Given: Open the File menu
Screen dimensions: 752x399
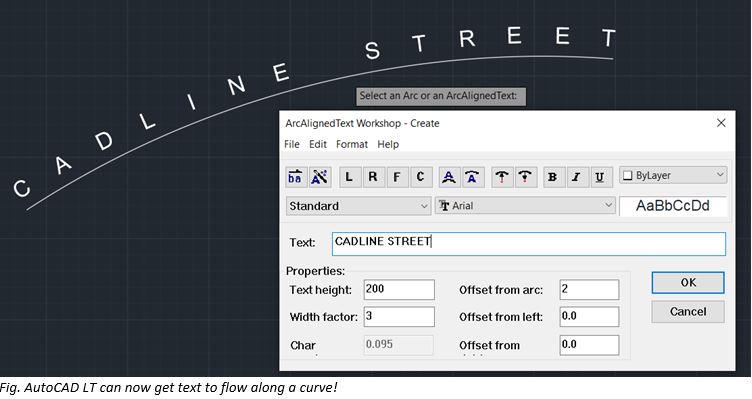Looking at the screenshot, I should 292,144.
